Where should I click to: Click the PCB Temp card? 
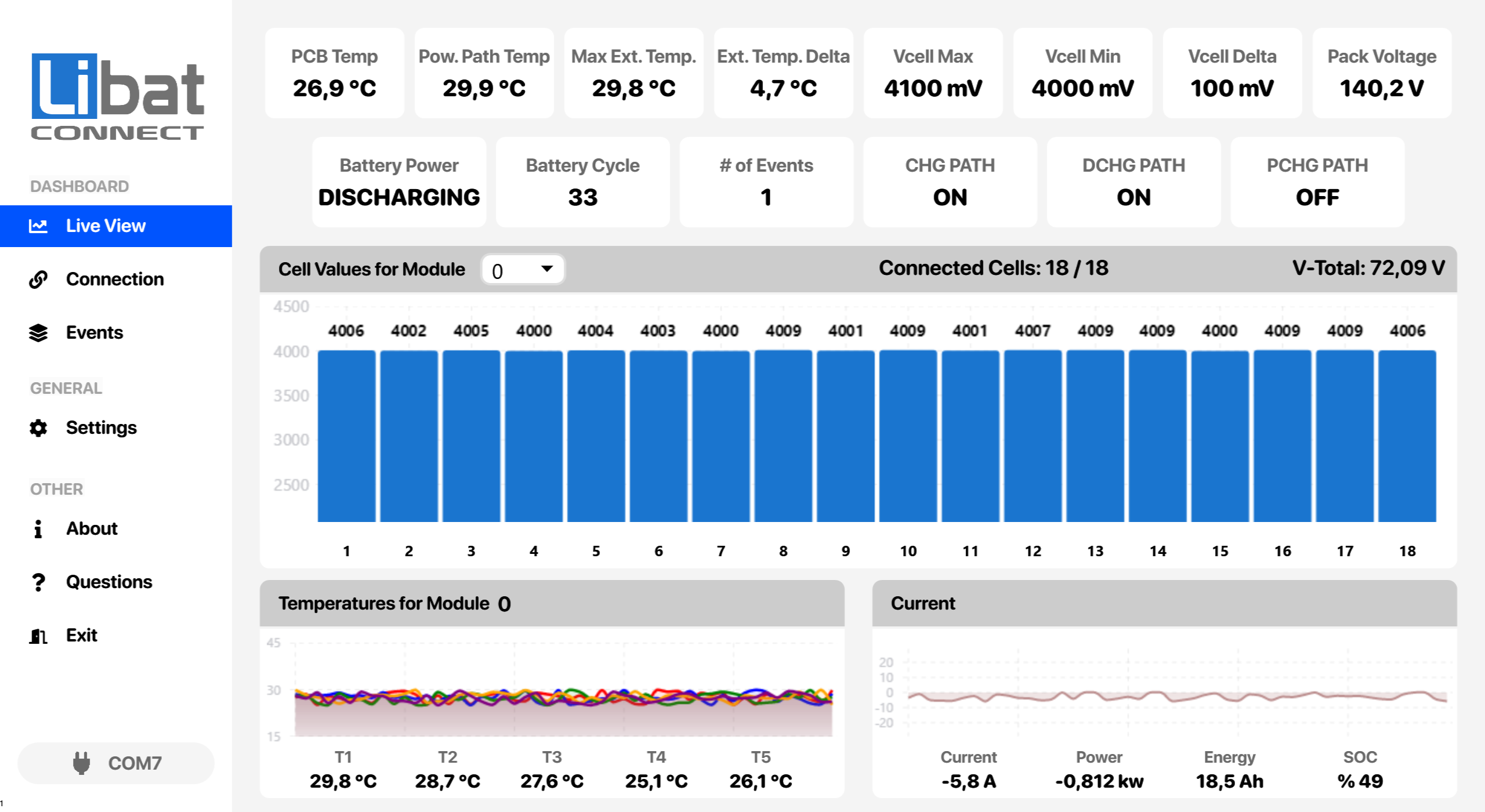[334, 73]
